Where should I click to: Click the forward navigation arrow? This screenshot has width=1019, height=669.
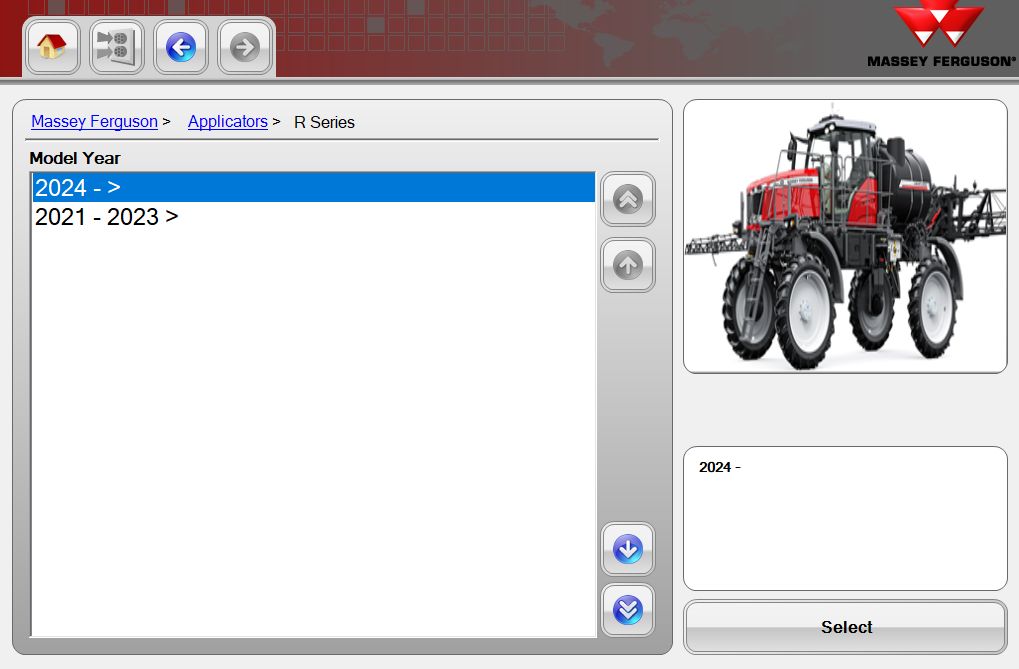coord(244,46)
